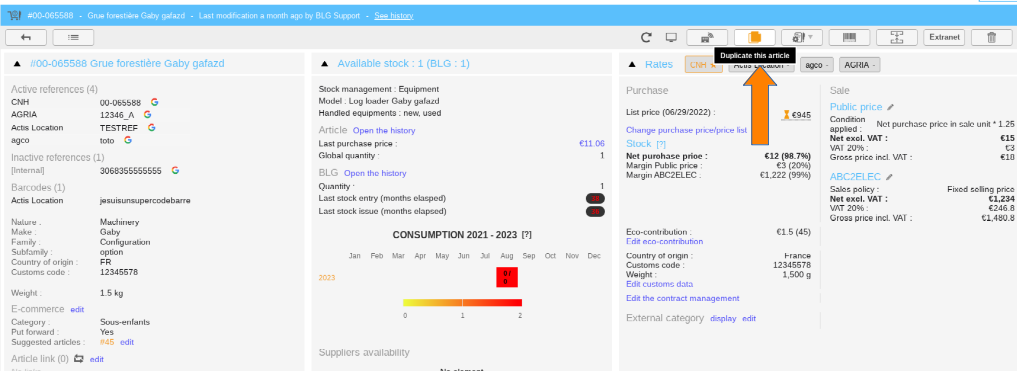Click the back arrow button
Screen dimensions: 1017x371
tap(25, 37)
